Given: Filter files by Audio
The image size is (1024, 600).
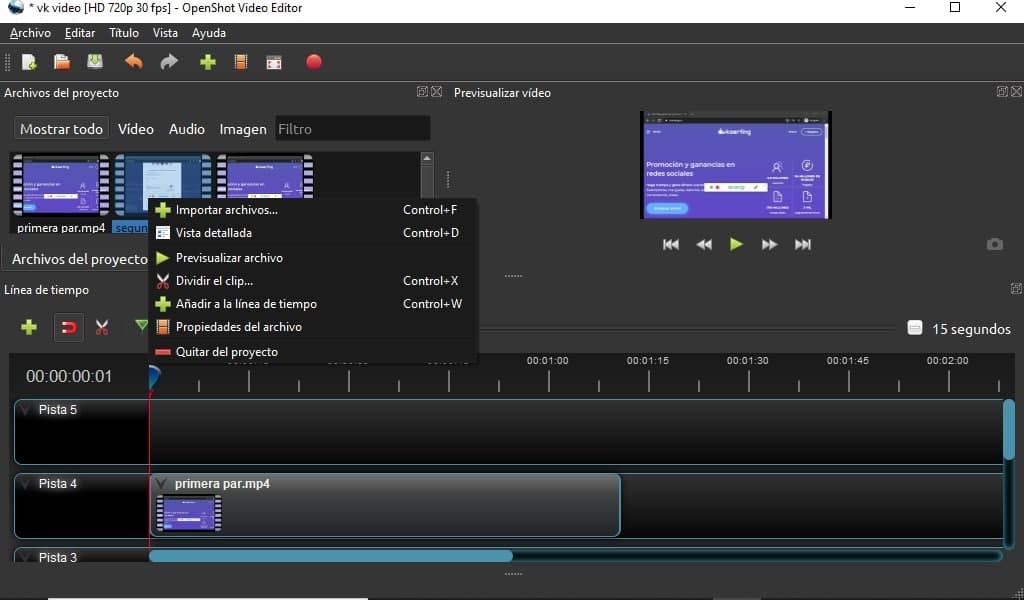Looking at the screenshot, I should tap(187, 129).
